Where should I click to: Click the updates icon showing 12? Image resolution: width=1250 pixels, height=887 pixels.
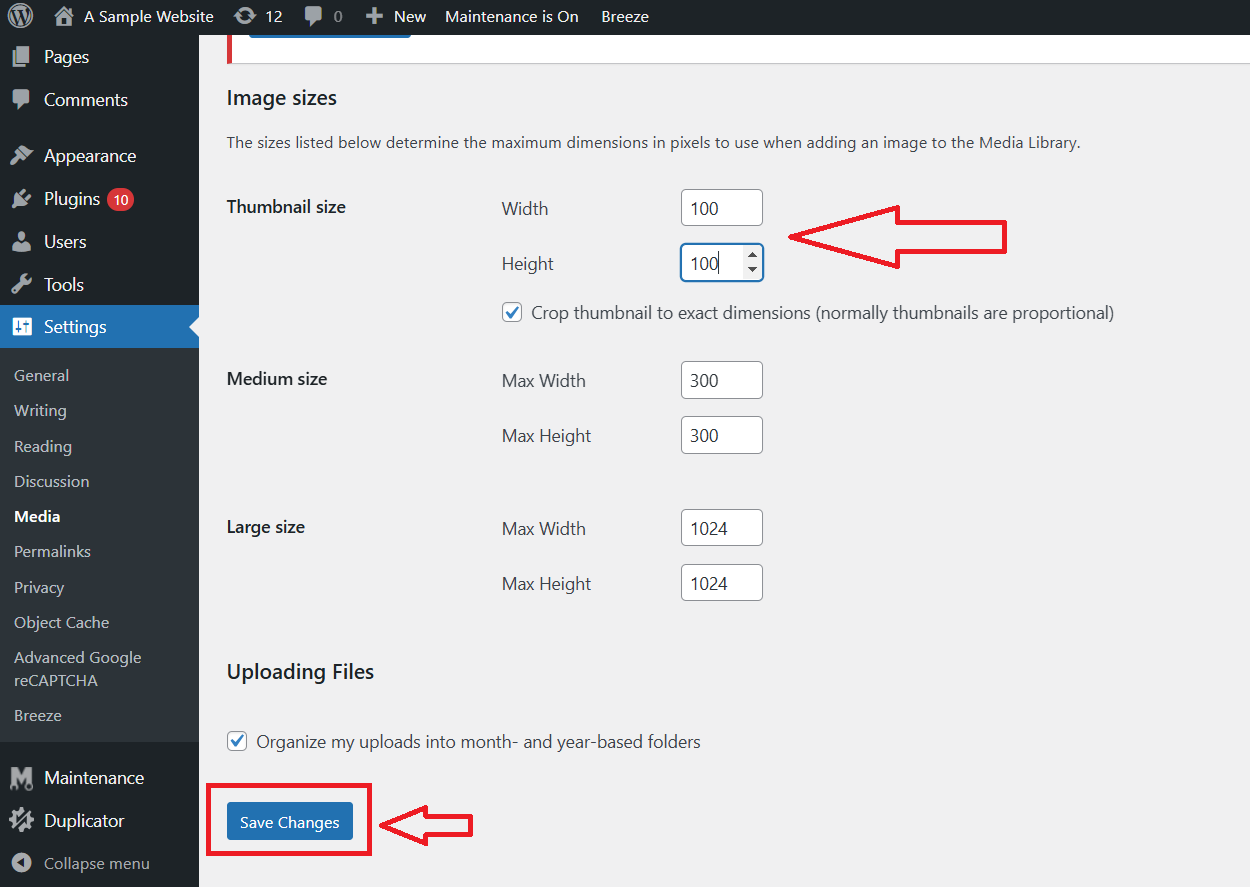(244, 16)
